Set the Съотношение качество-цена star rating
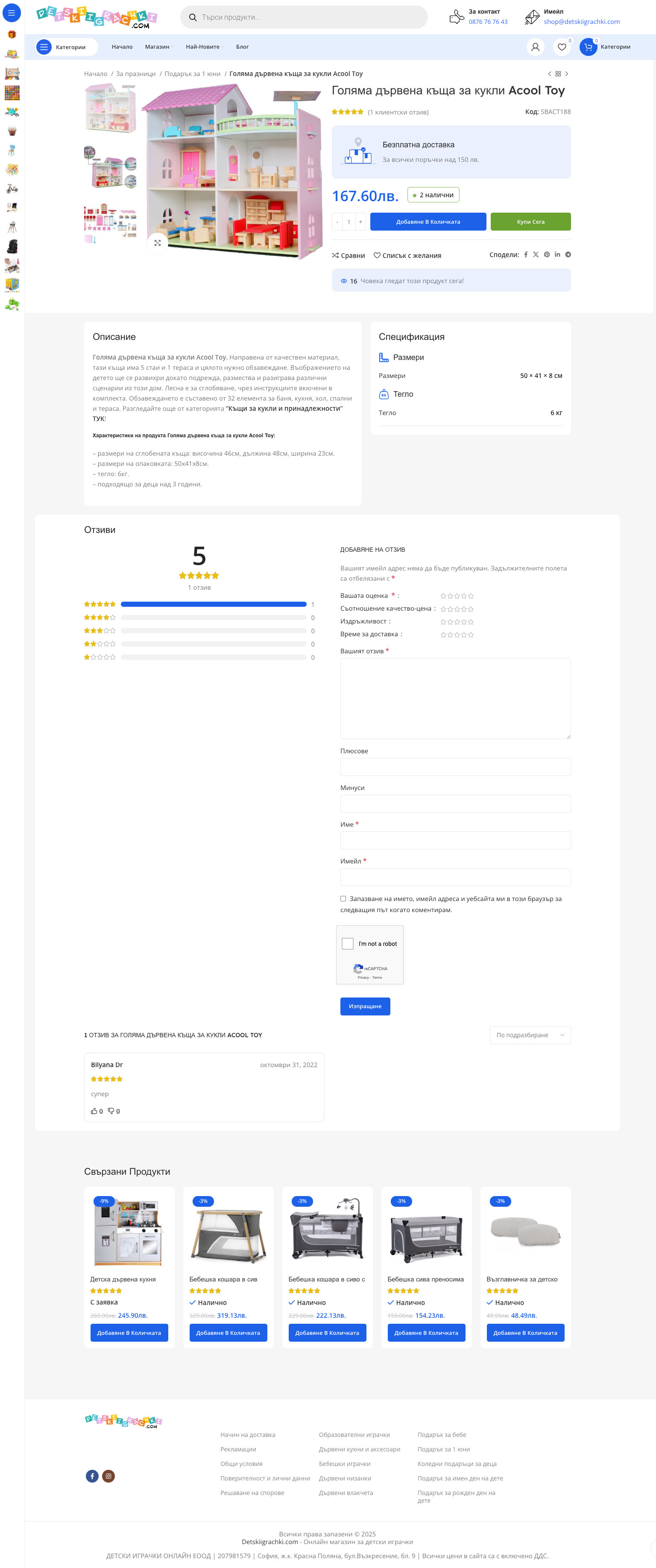The width and height of the screenshot is (656, 1568). tap(457, 608)
